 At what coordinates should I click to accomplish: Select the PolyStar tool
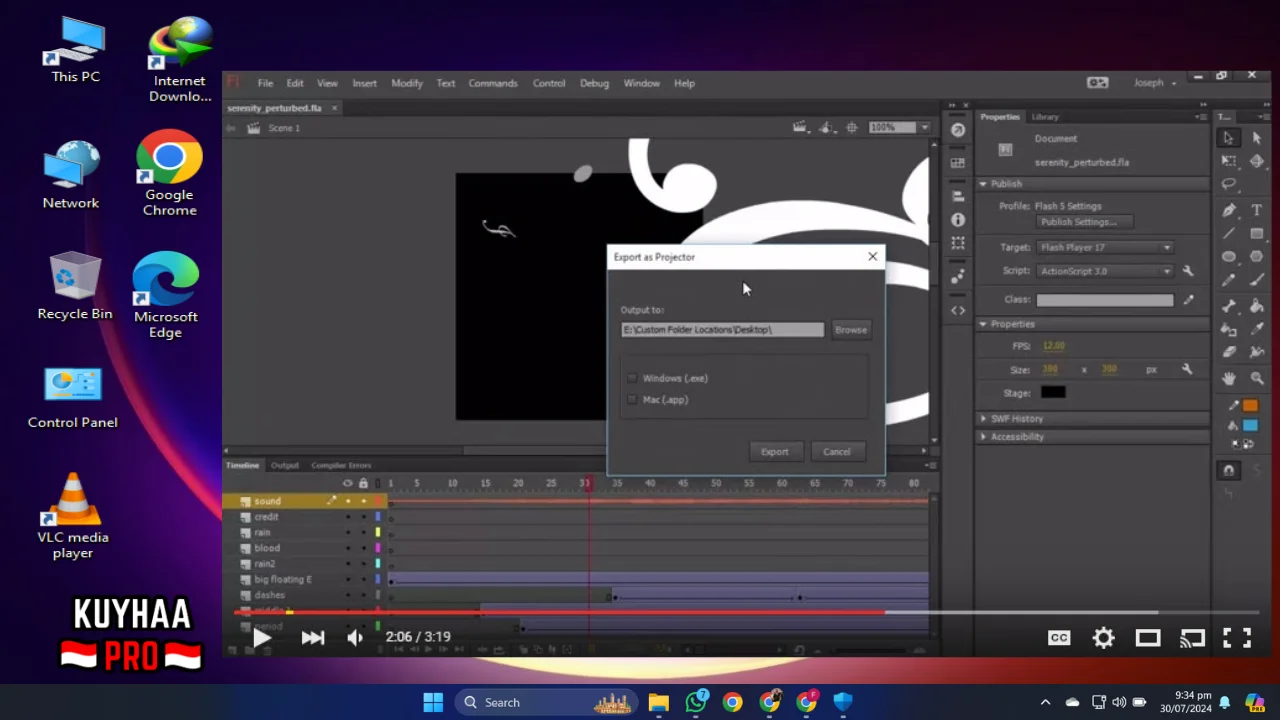tap(1257, 256)
